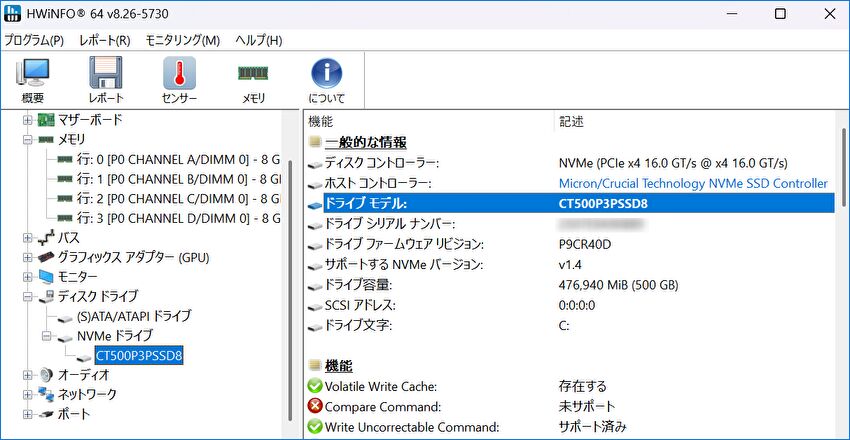Click the left tree pane vertical scrollbar
This screenshot has height=440, width=850.
click(x=290, y=290)
